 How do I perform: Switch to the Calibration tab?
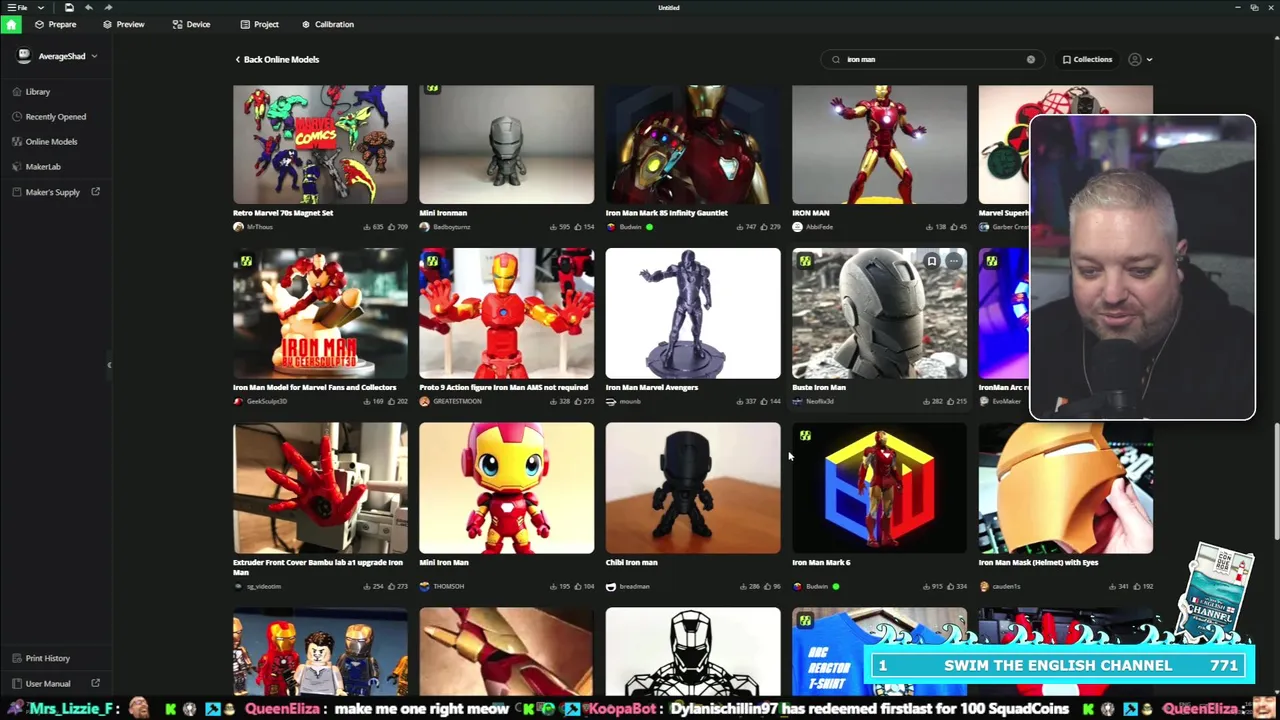(x=327, y=24)
